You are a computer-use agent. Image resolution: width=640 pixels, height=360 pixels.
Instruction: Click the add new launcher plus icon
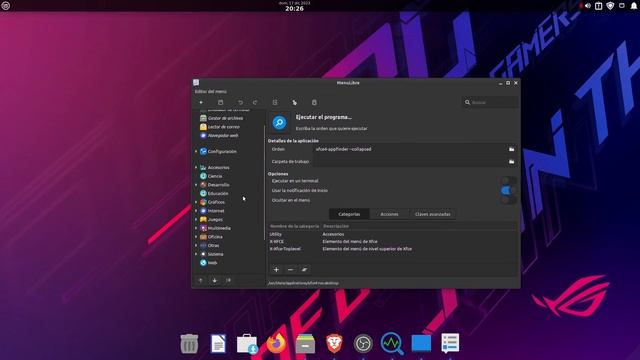(x=201, y=102)
